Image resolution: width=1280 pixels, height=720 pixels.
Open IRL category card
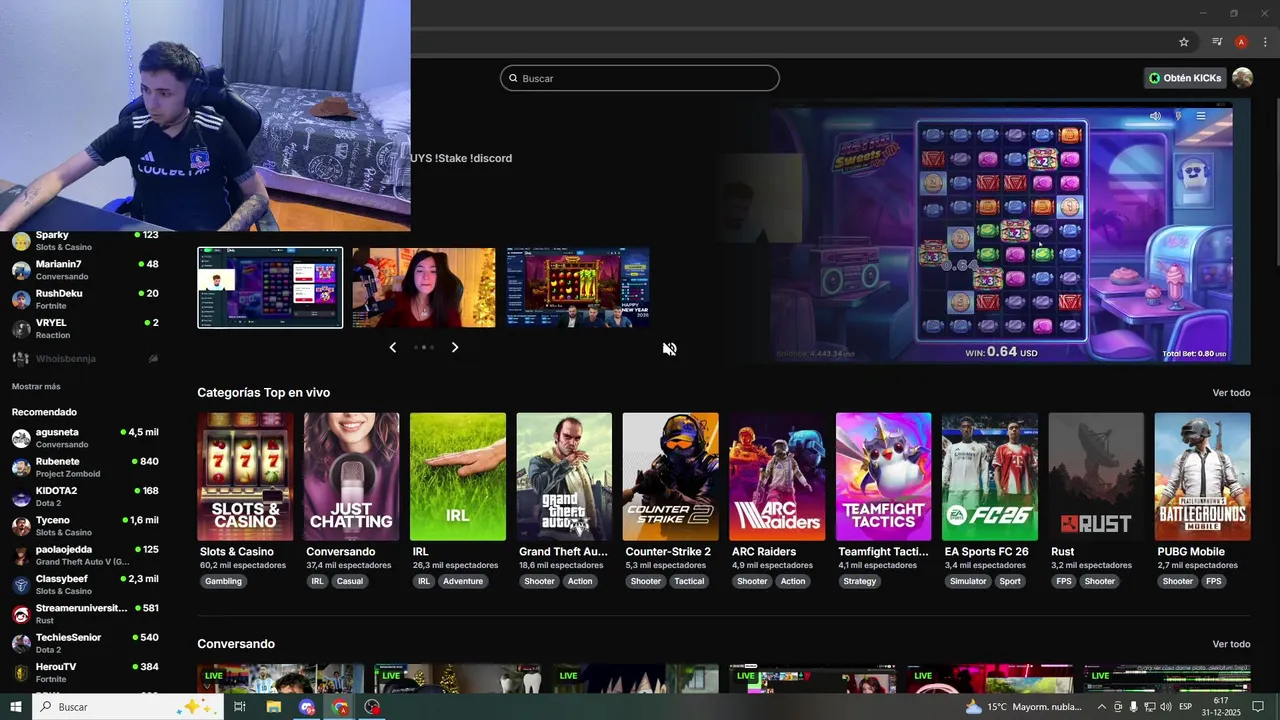coord(458,477)
